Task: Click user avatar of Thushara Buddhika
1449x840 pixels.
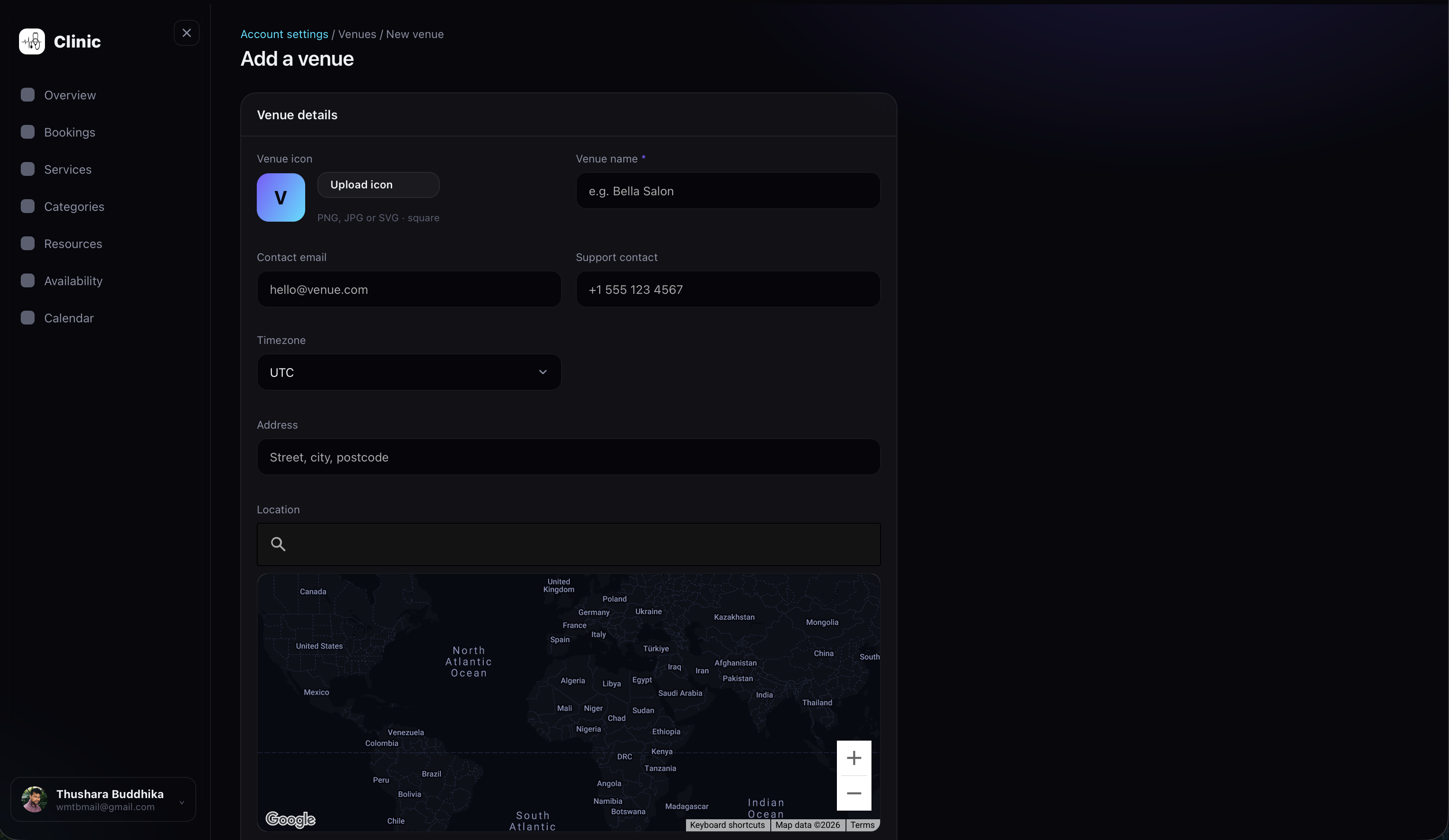Action: [x=35, y=799]
